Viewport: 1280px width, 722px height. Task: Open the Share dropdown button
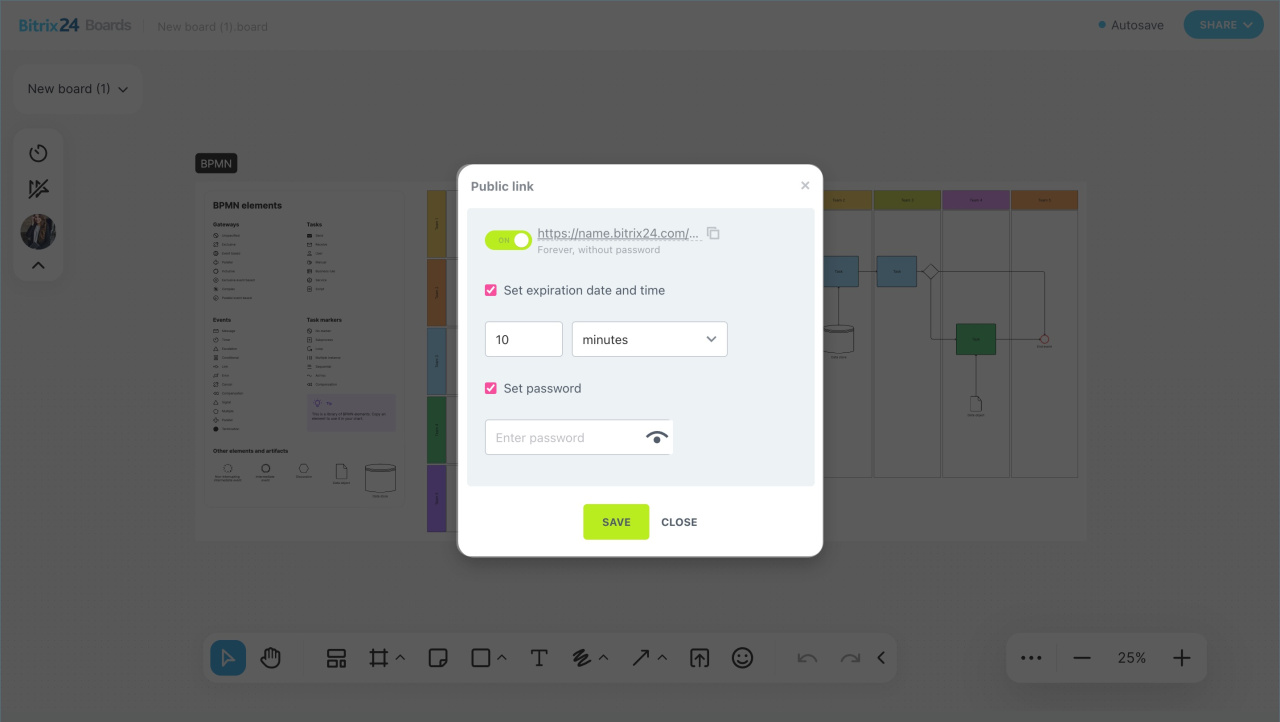1223,25
